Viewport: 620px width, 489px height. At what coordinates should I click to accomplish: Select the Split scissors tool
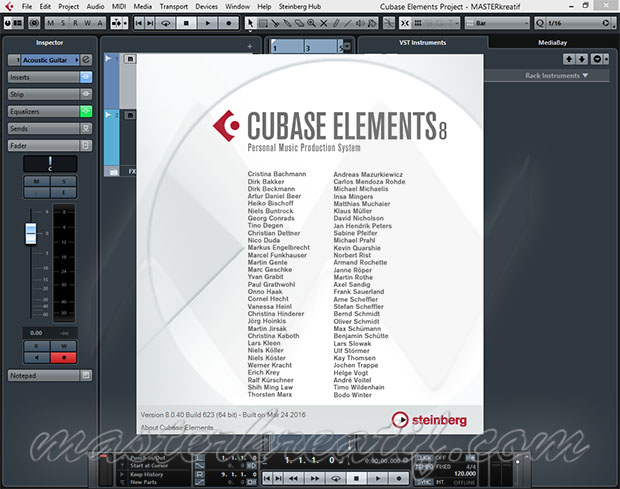tap(275, 23)
